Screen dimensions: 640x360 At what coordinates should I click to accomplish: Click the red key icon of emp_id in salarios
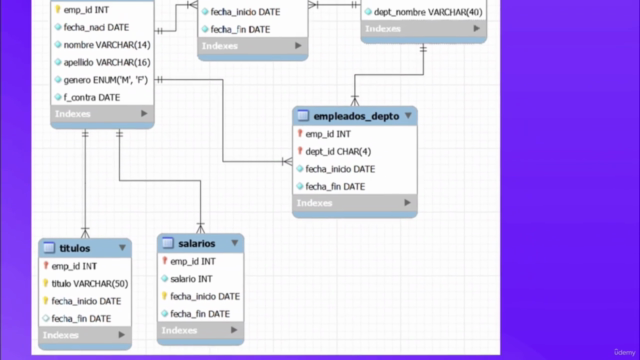tap(164, 261)
